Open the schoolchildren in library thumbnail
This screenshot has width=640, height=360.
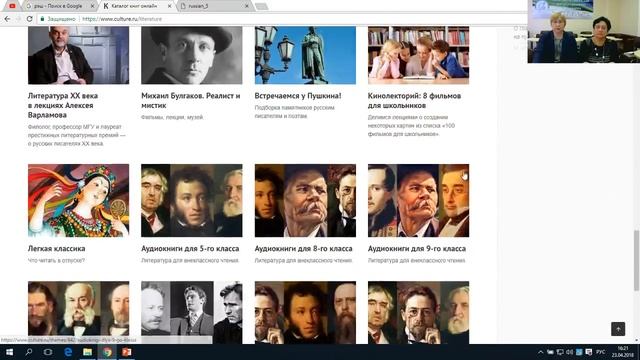[x=418, y=55]
